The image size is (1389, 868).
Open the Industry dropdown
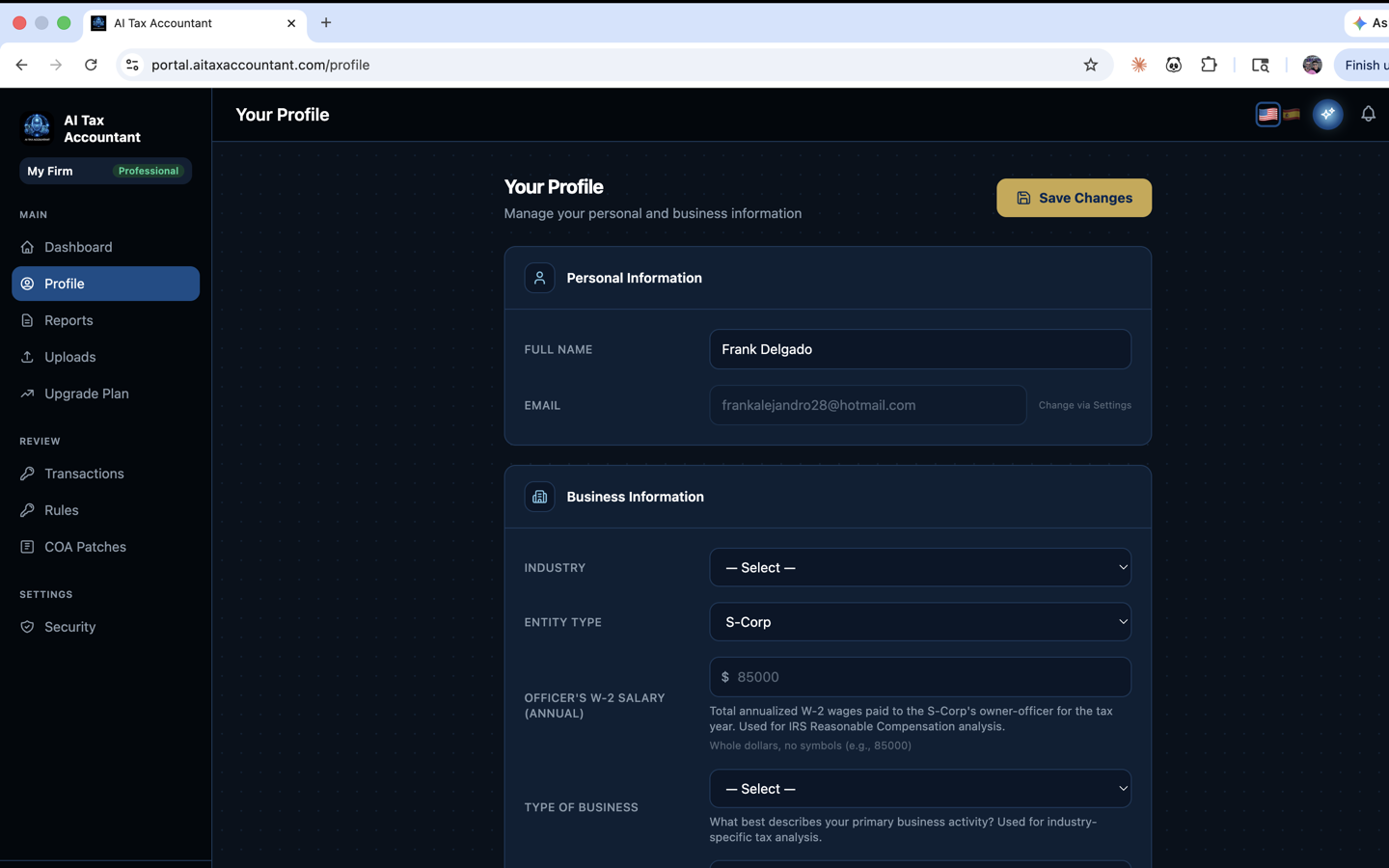pos(920,567)
